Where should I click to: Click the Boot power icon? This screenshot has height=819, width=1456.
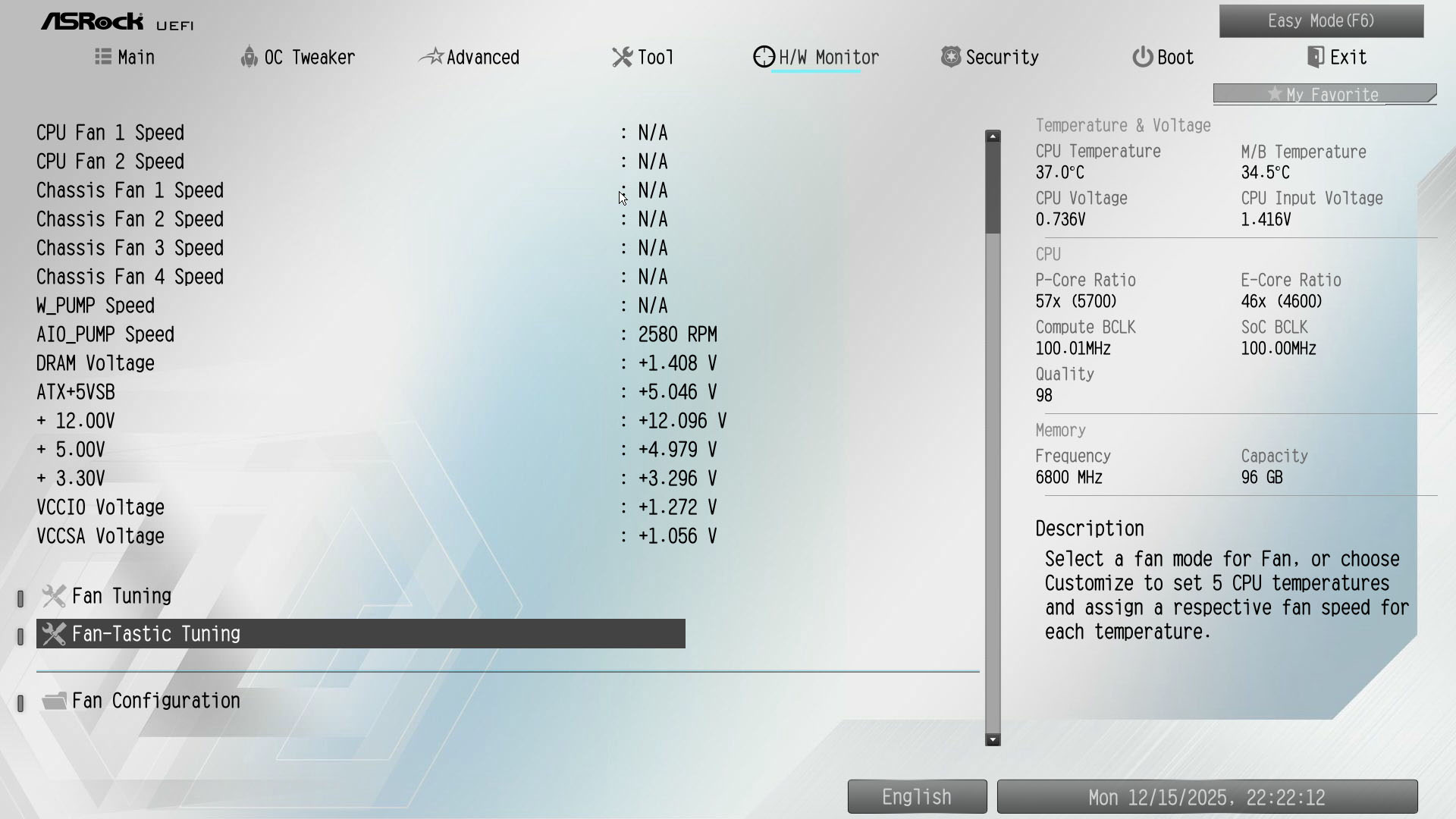pos(1142,57)
